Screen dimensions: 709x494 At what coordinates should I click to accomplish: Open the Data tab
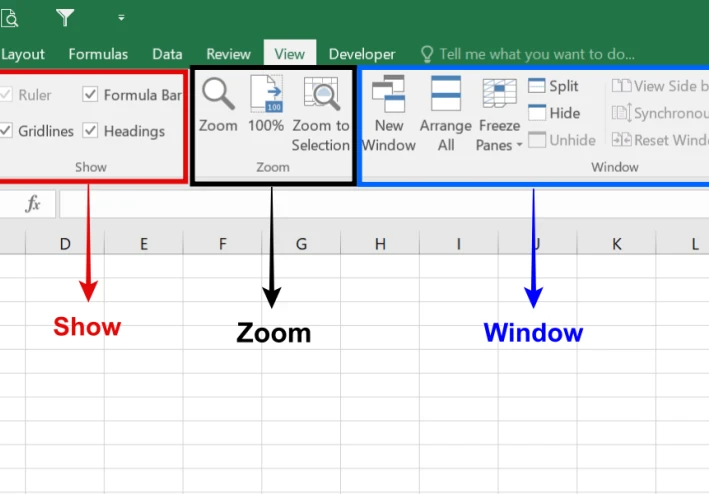pyautogui.click(x=167, y=54)
